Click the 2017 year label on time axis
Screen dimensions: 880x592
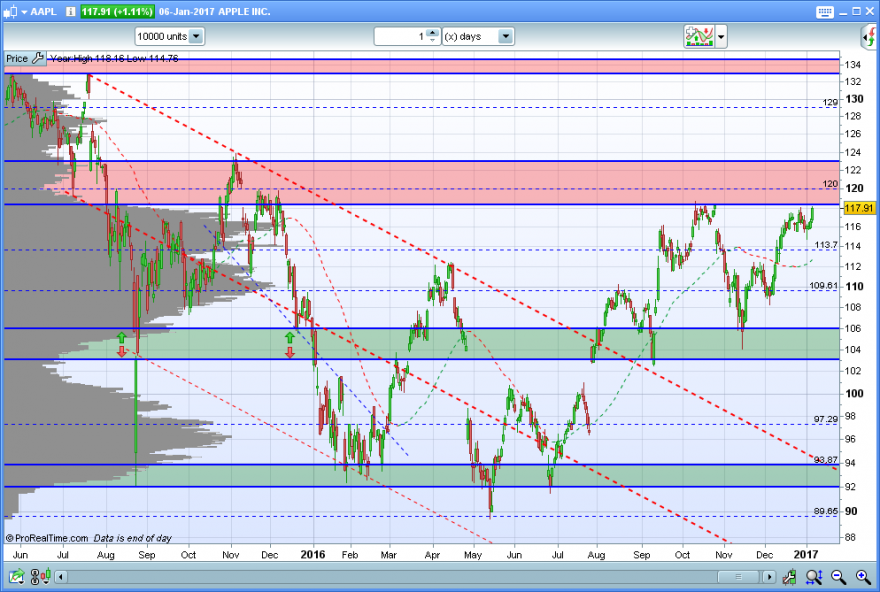pyautogui.click(x=805, y=554)
